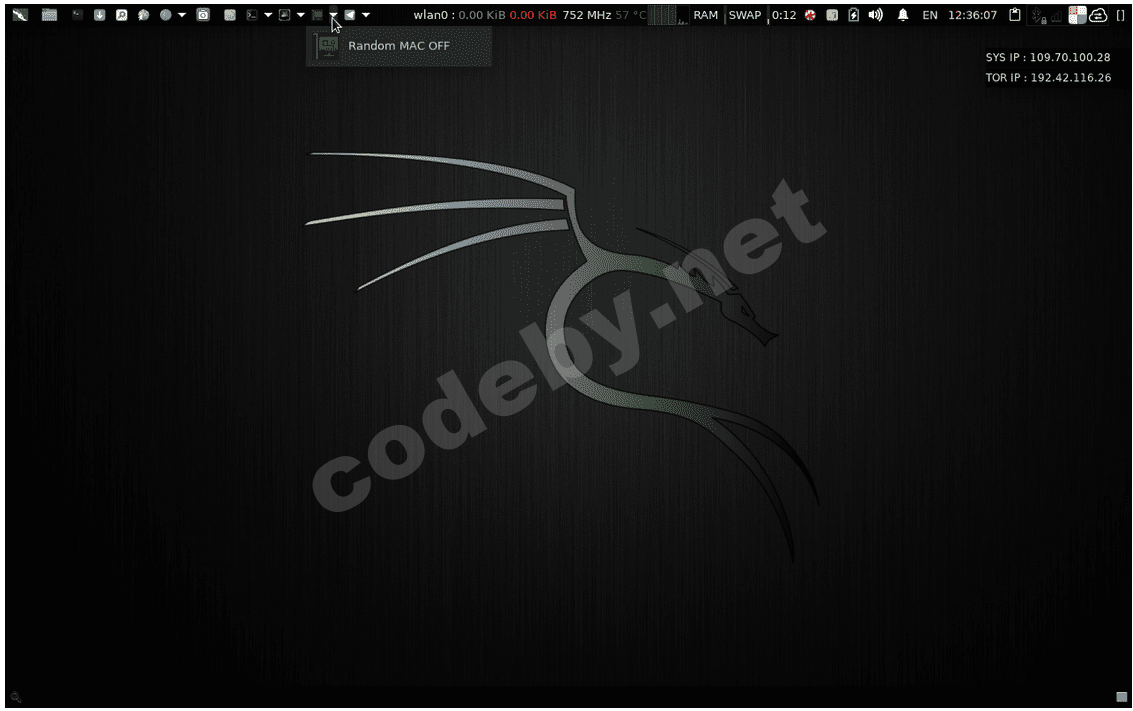Click the SWAP usage monitor
The width and height of the screenshot is (1133, 711).
tap(745, 14)
